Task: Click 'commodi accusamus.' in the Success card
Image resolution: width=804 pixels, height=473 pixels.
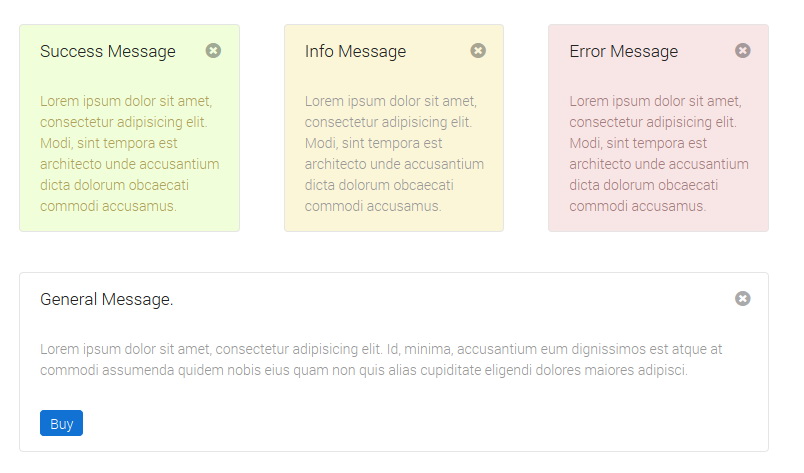Action: [x=108, y=206]
